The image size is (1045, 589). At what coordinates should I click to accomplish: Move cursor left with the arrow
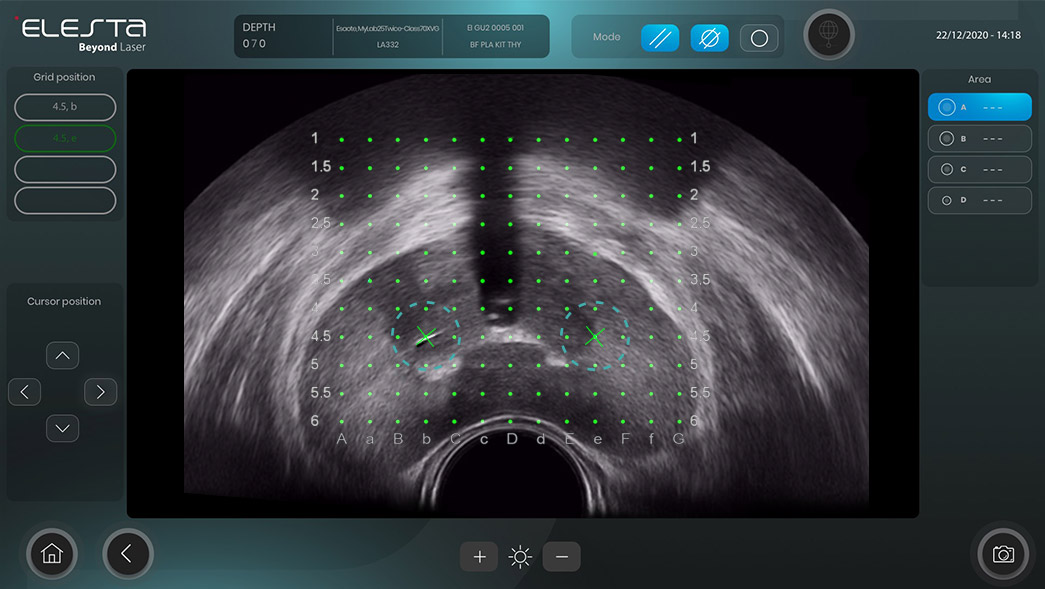click(25, 392)
